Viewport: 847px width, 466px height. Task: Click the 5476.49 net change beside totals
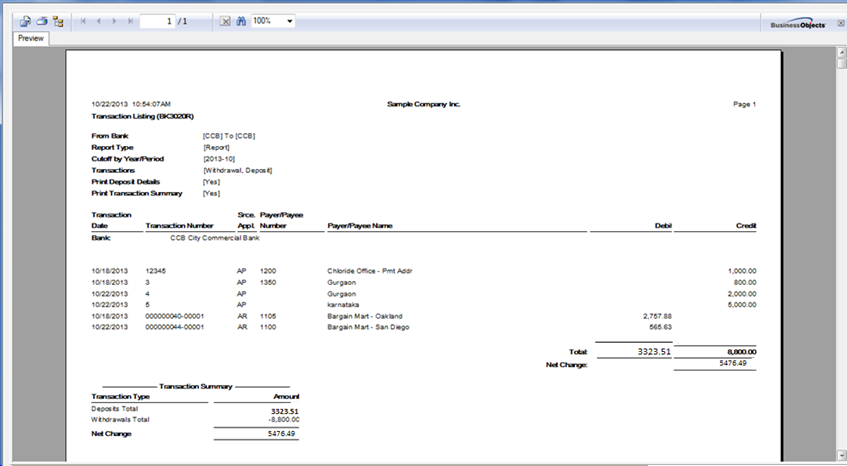point(733,363)
